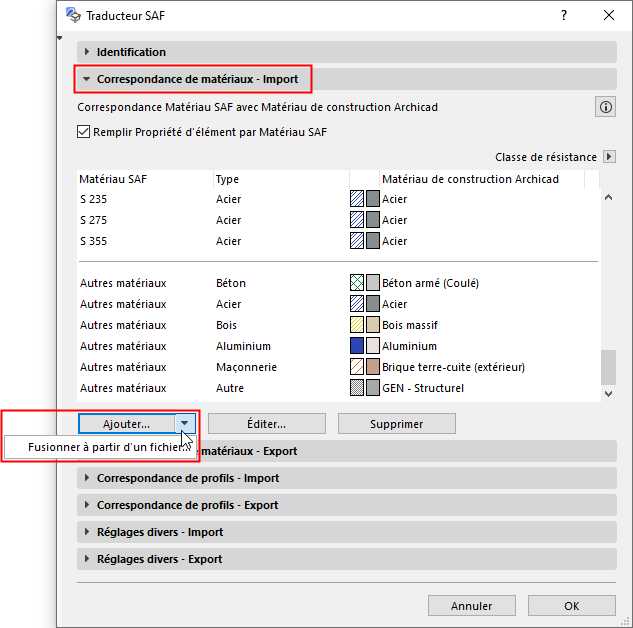The height and width of the screenshot is (628, 633).
Task: Click the dotted fill icon for GEN - Structurel
Action: [357, 388]
